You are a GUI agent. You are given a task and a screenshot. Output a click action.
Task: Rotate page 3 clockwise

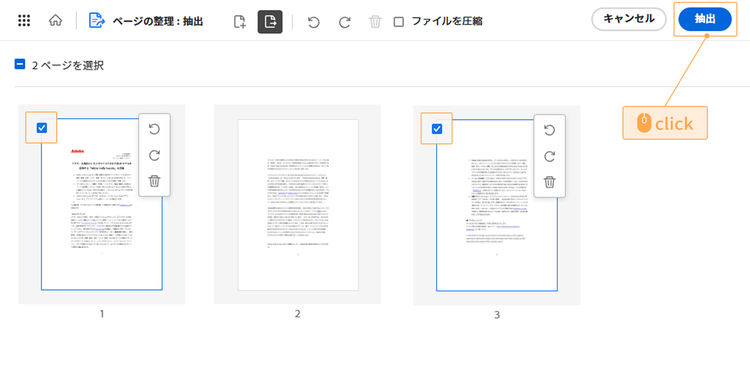click(x=550, y=156)
